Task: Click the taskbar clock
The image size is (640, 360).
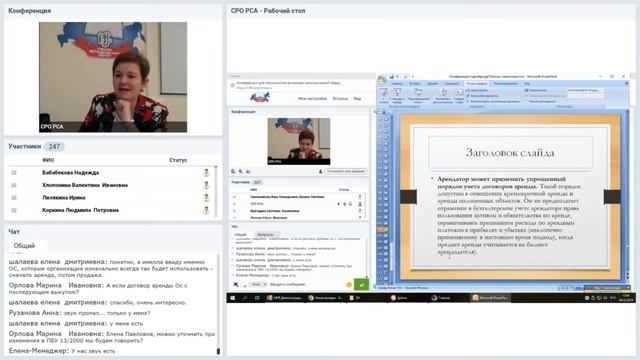Action: [627, 298]
